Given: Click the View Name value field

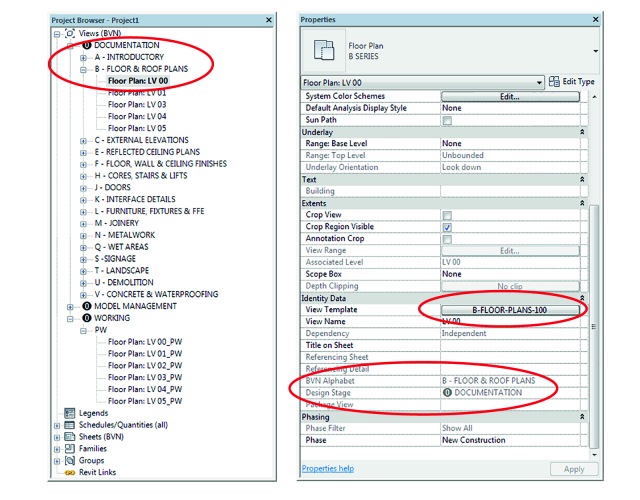Looking at the screenshot, I should (510, 322).
